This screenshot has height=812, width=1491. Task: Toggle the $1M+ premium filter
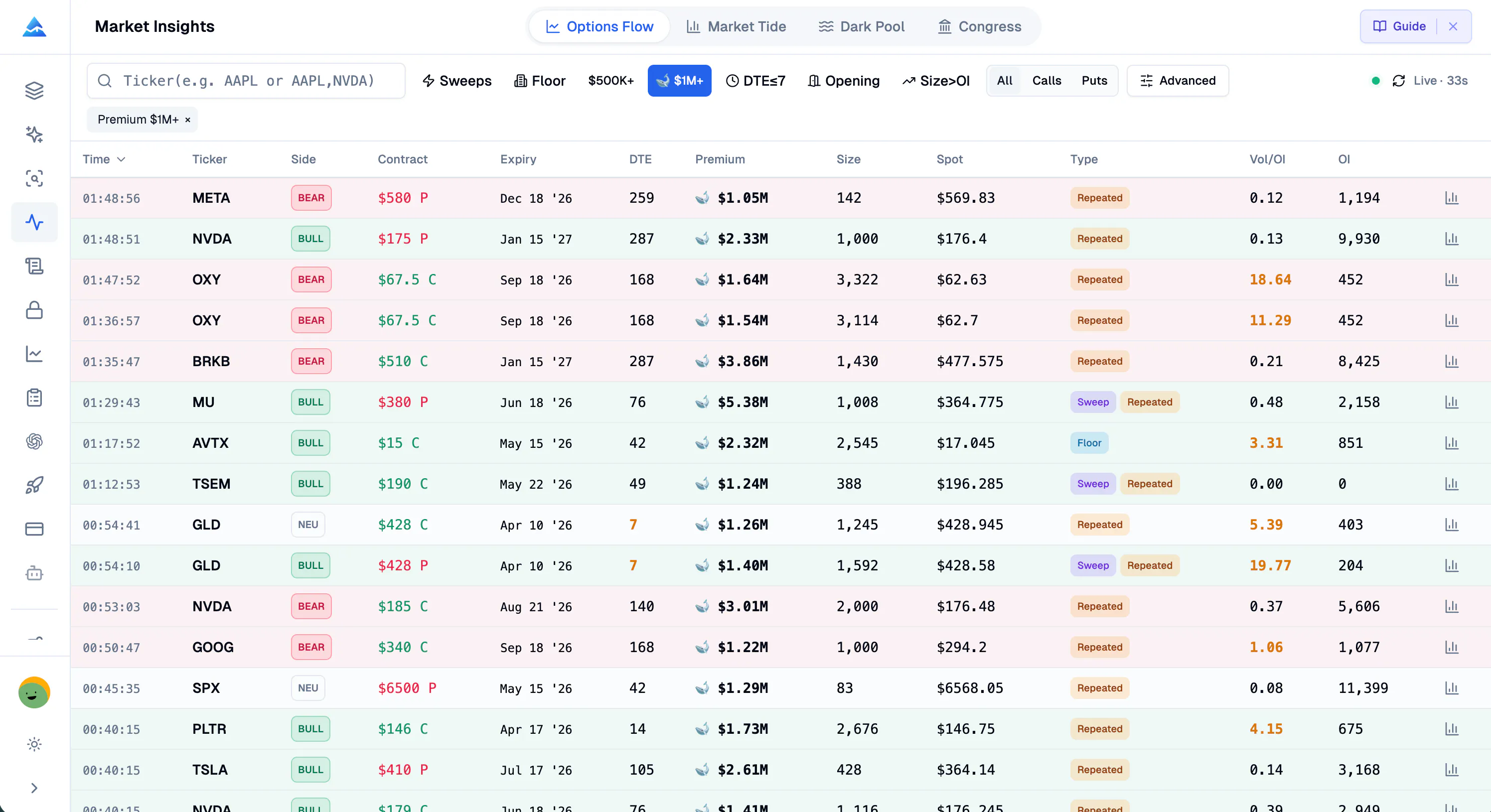pos(680,80)
